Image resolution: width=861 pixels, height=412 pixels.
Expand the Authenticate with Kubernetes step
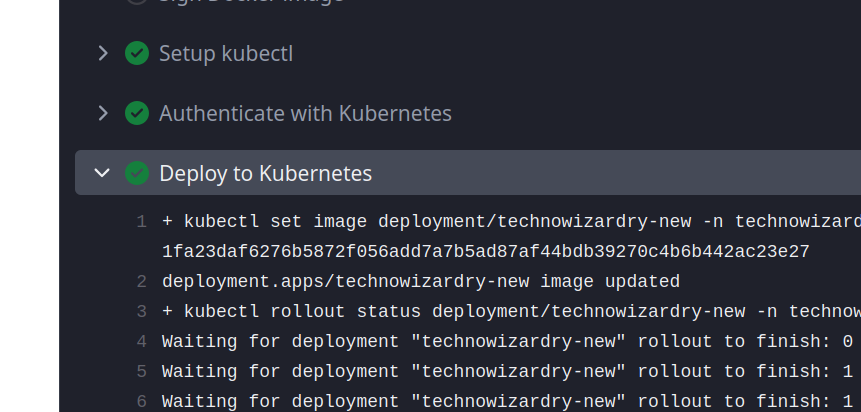[x=103, y=113]
